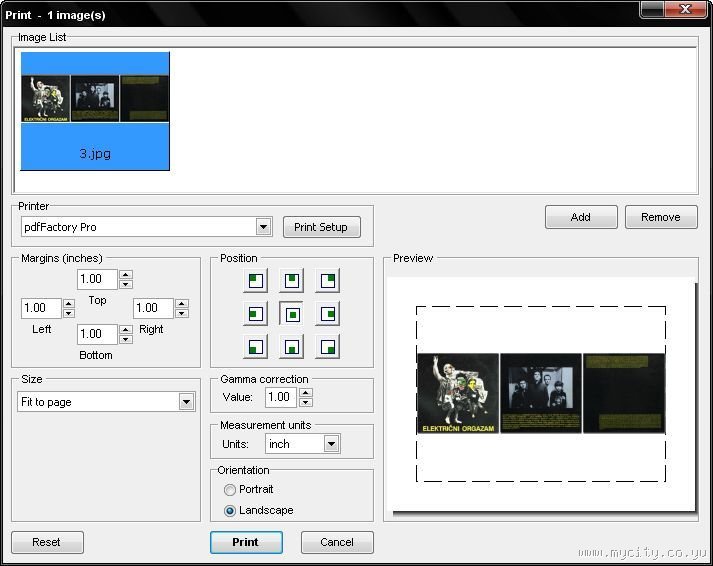This screenshot has height=566, width=713.
Task: Open the Size Fit to page dropdown
Action: point(186,402)
